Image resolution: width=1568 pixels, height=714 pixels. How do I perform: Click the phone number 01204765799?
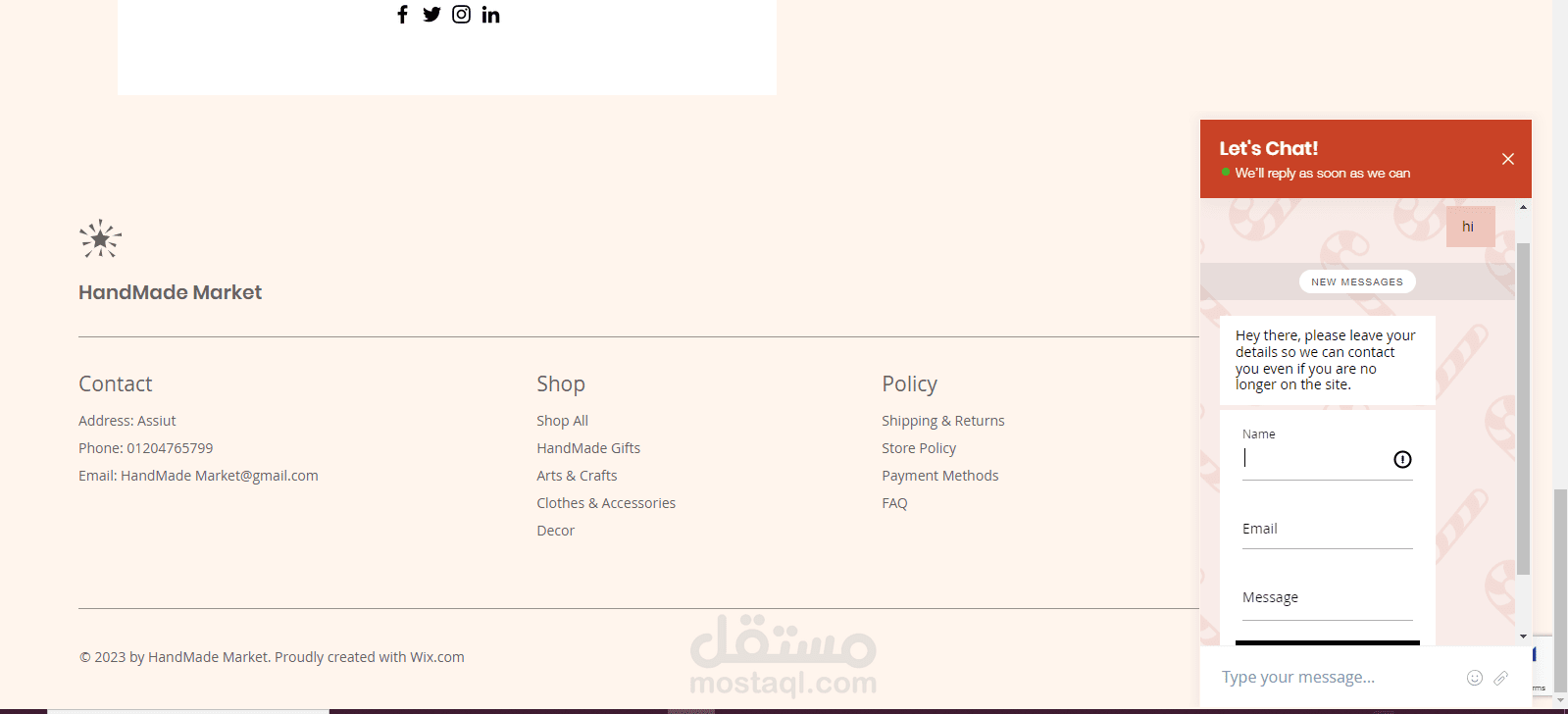tap(170, 448)
